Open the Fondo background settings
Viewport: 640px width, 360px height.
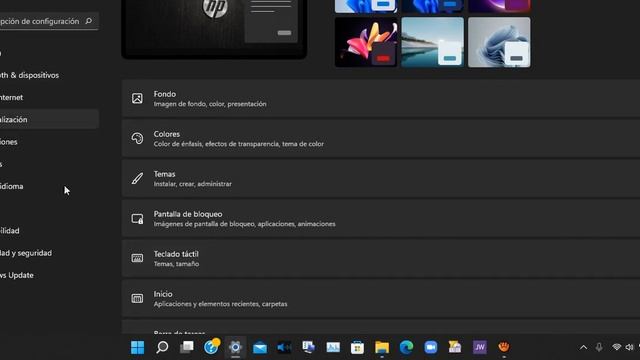click(381, 98)
